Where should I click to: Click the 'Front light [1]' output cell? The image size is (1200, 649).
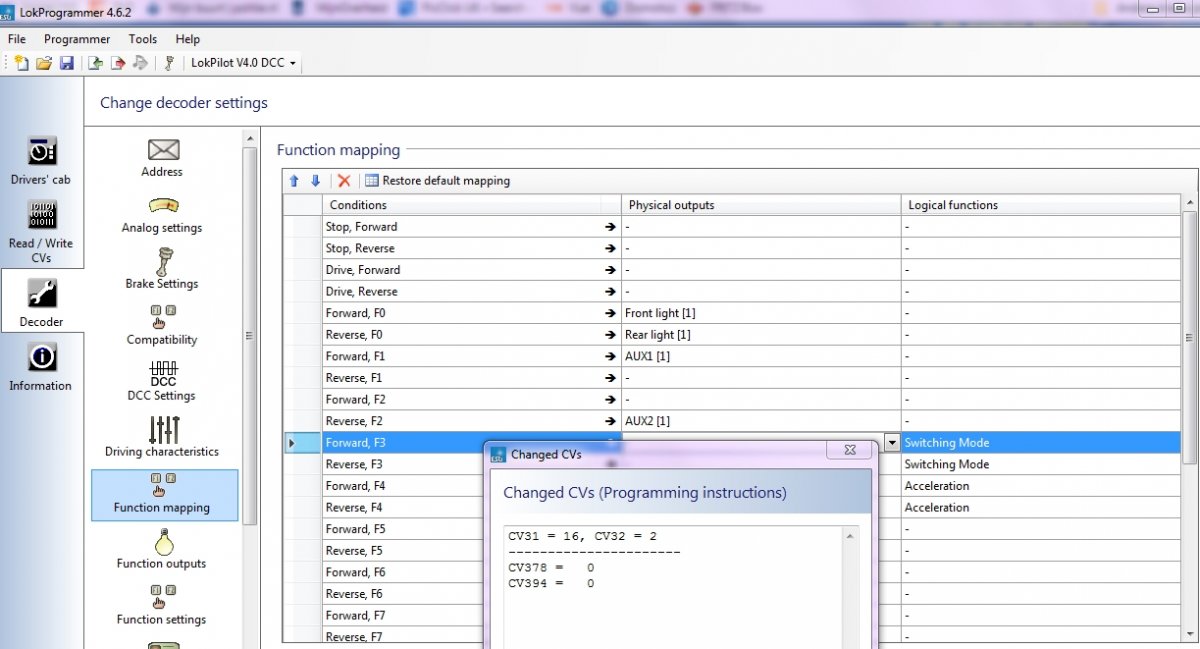point(761,313)
